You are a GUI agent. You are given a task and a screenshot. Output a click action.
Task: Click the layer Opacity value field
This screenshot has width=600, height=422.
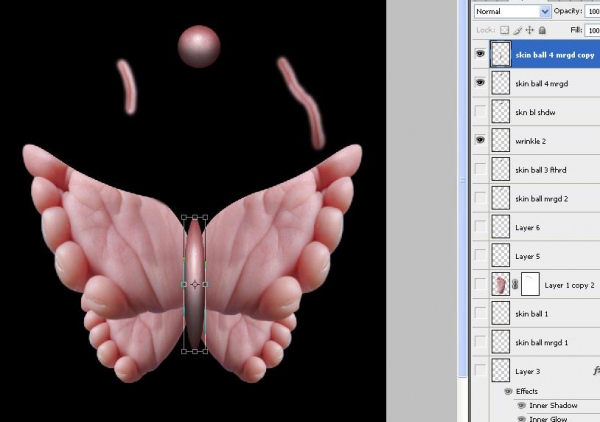592,11
